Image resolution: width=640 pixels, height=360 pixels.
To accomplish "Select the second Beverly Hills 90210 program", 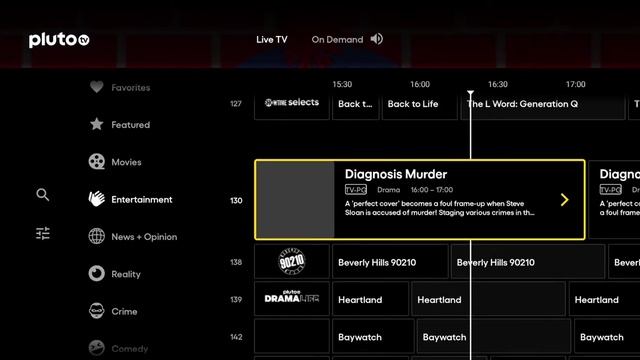I will (528, 261).
